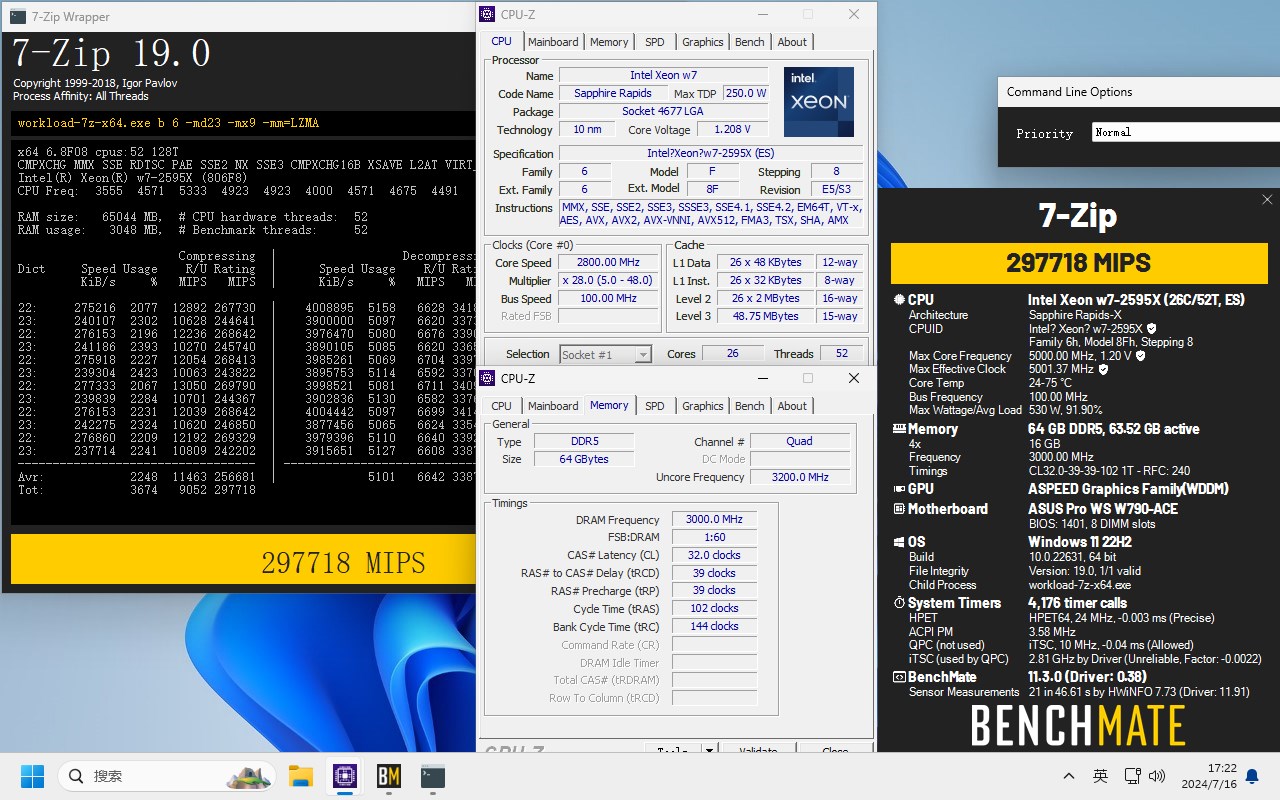Screen dimensions: 1280x800
Task: Click the CPU-Z taskbar icon
Action: (344, 776)
